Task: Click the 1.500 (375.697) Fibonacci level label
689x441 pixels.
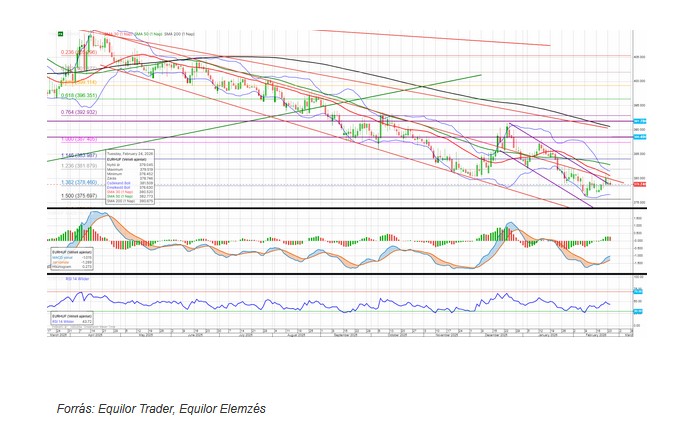Action: pyautogui.click(x=73, y=196)
